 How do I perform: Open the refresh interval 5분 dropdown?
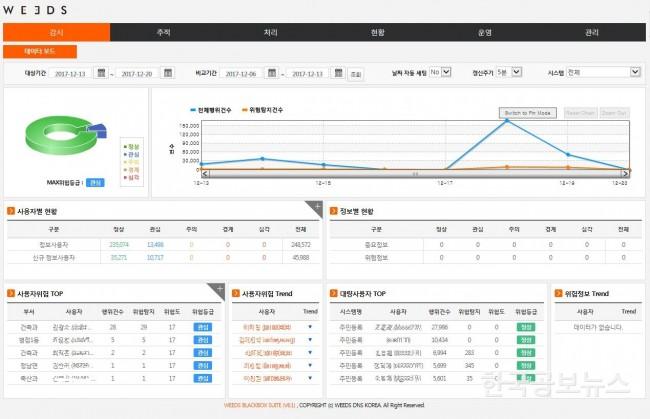point(509,72)
